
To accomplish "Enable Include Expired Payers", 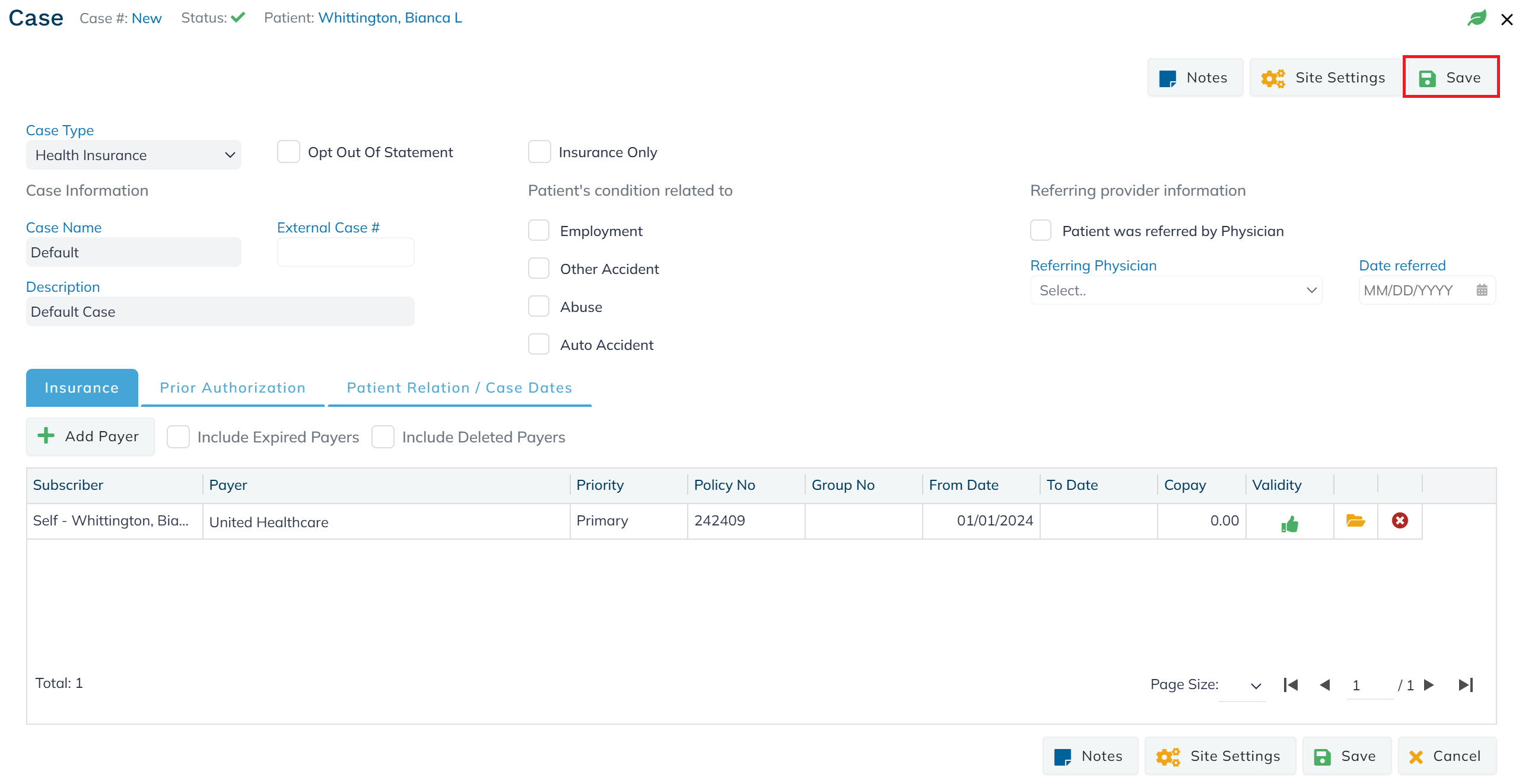I will click(x=178, y=436).
